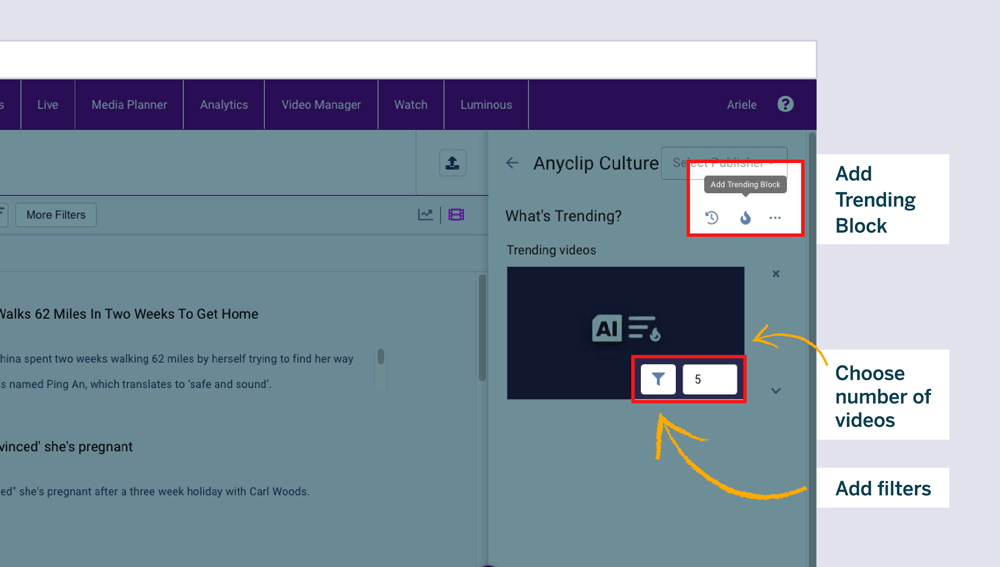1000x567 pixels.
Task: Click the Carl Woods description line
Action: tap(154, 491)
